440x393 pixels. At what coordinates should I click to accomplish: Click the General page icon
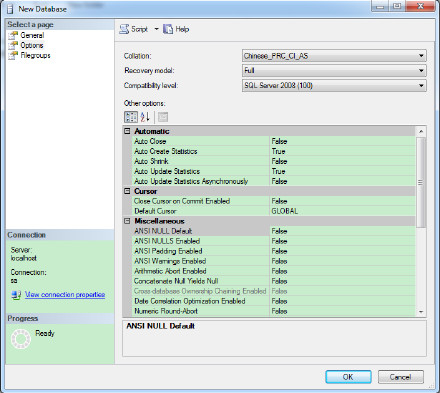(x=13, y=35)
